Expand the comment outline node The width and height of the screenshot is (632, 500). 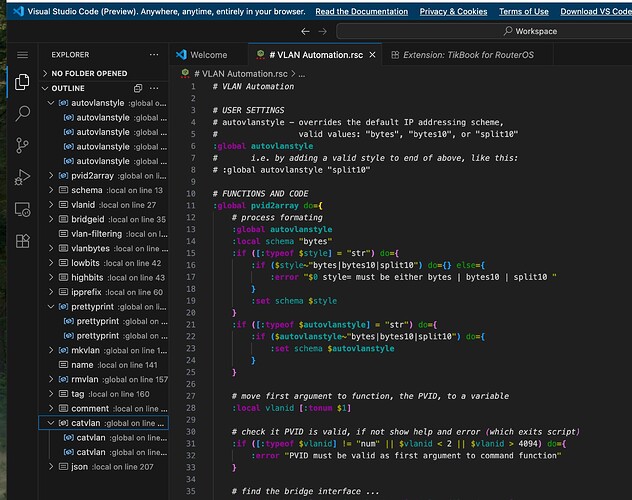point(51,408)
